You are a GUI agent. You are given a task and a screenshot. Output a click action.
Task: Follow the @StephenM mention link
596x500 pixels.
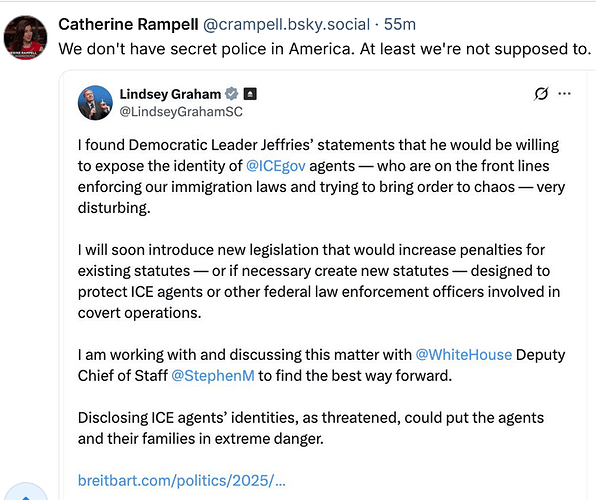213,376
